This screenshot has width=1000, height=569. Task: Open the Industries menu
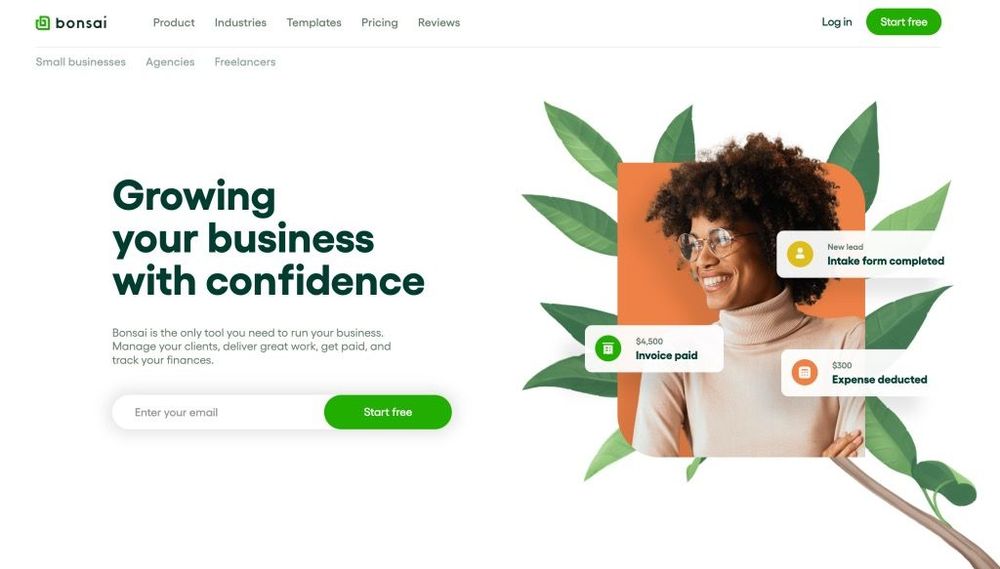coord(240,22)
